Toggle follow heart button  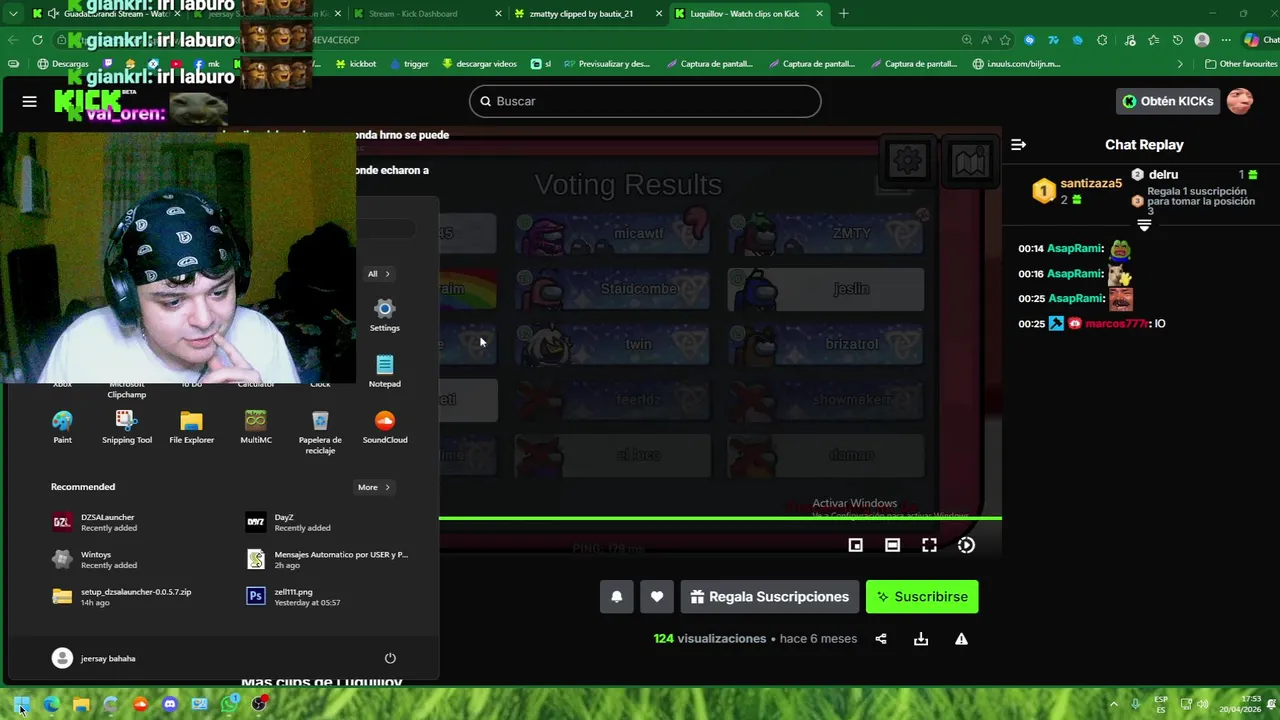(657, 597)
